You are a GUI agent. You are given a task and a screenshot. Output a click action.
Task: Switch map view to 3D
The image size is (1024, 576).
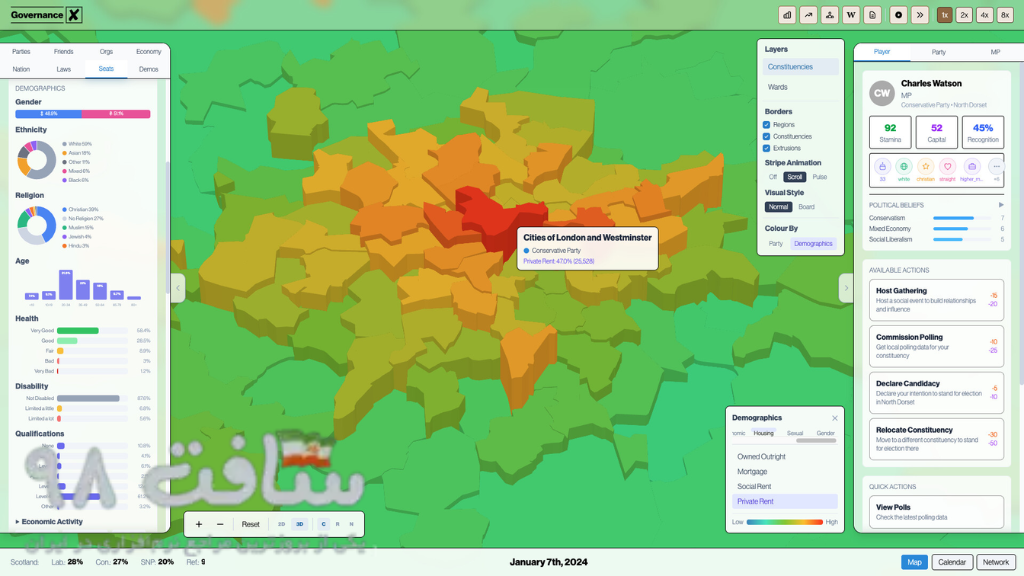coord(300,524)
